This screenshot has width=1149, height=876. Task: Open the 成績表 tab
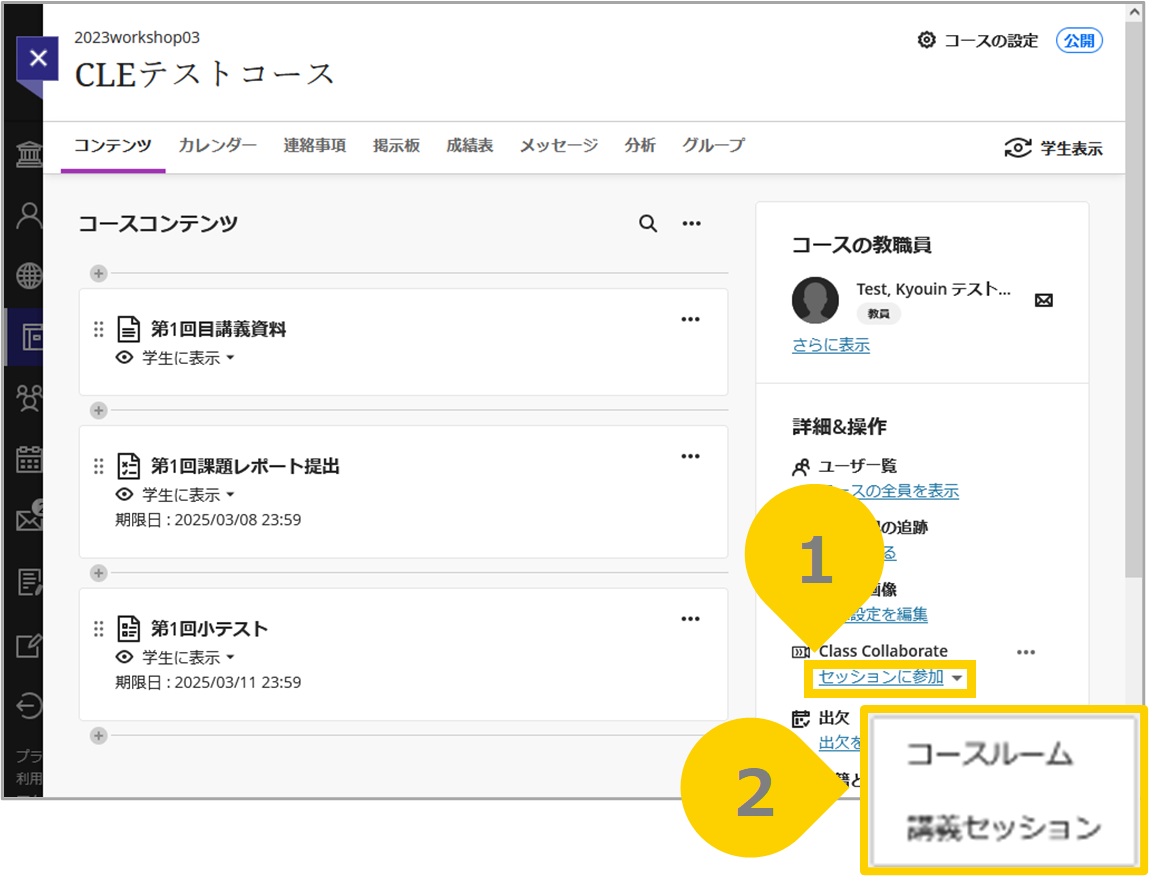(470, 145)
